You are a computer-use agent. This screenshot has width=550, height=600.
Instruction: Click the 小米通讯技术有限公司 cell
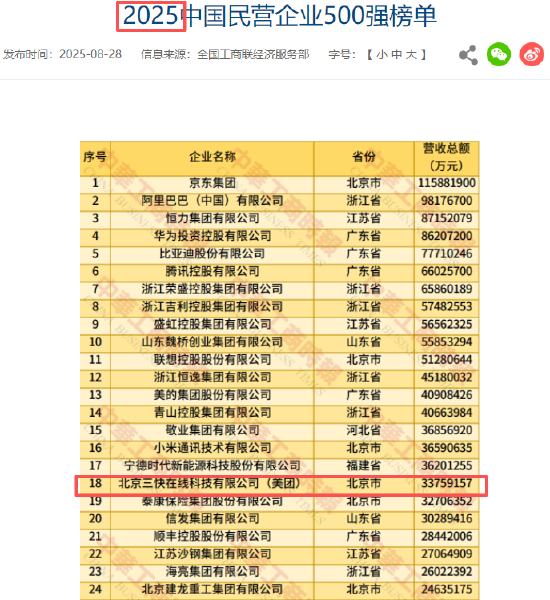pos(212,448)
